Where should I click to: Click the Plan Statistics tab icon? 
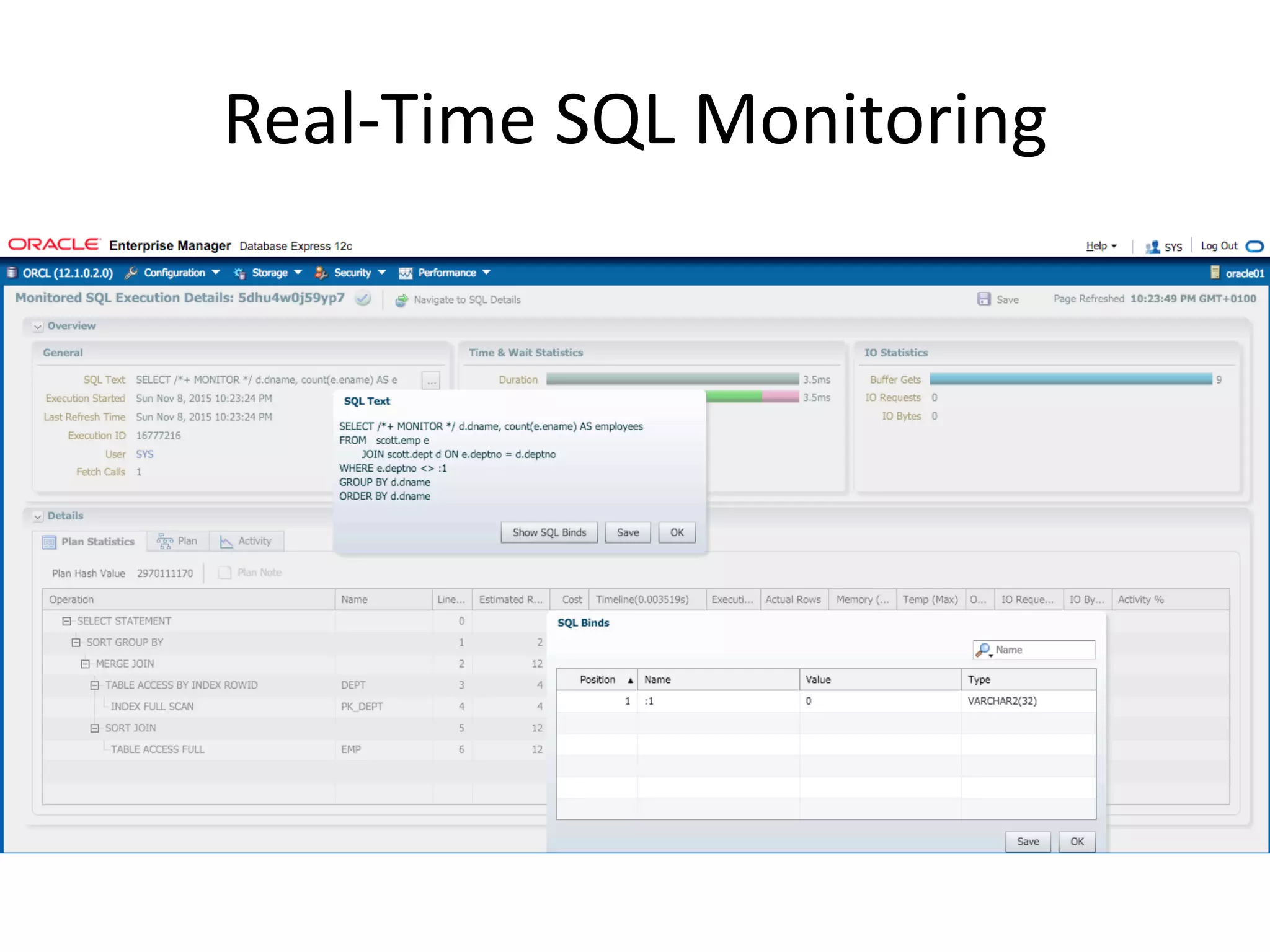pyautogui.click(x=49, y=542)
